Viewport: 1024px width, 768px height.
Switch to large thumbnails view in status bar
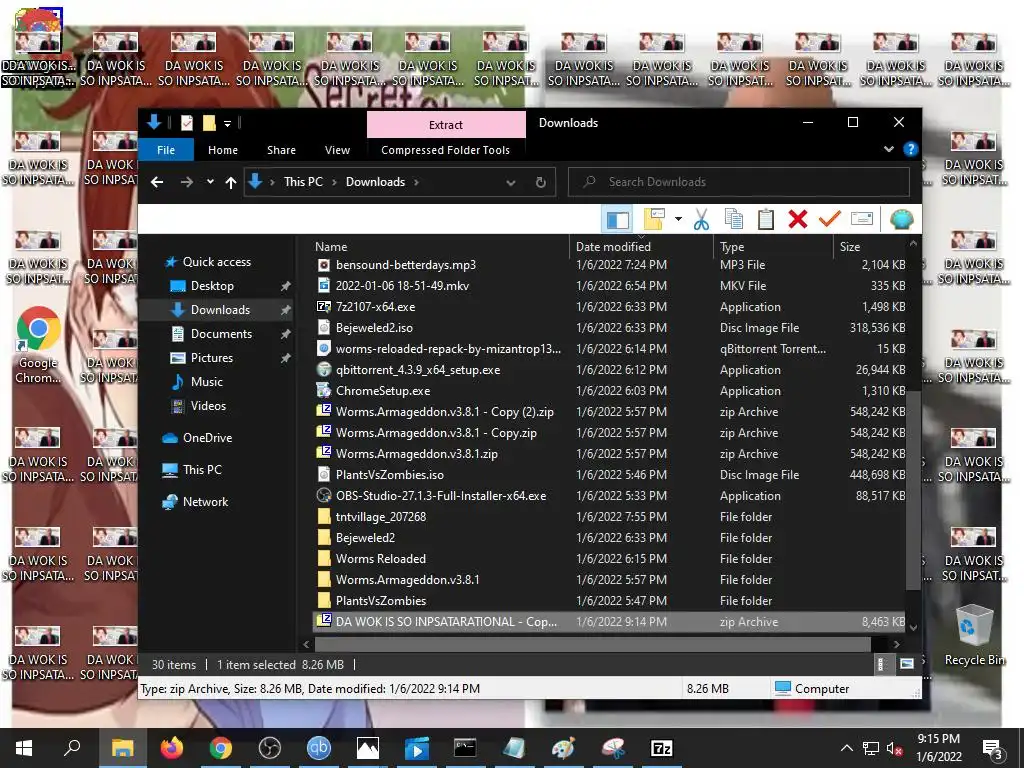click(906, 665)
